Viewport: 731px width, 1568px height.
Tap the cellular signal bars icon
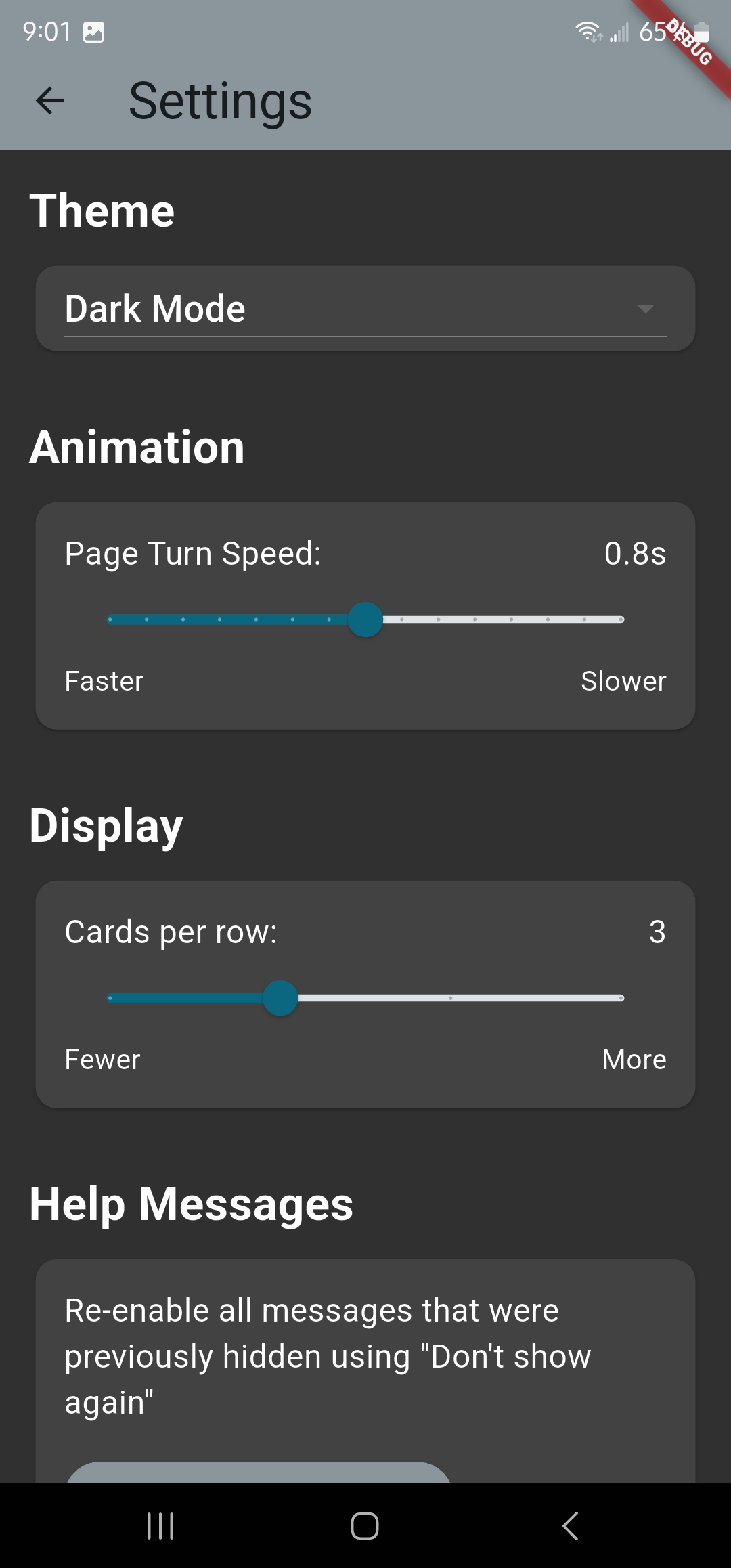[x=619, y=32]
